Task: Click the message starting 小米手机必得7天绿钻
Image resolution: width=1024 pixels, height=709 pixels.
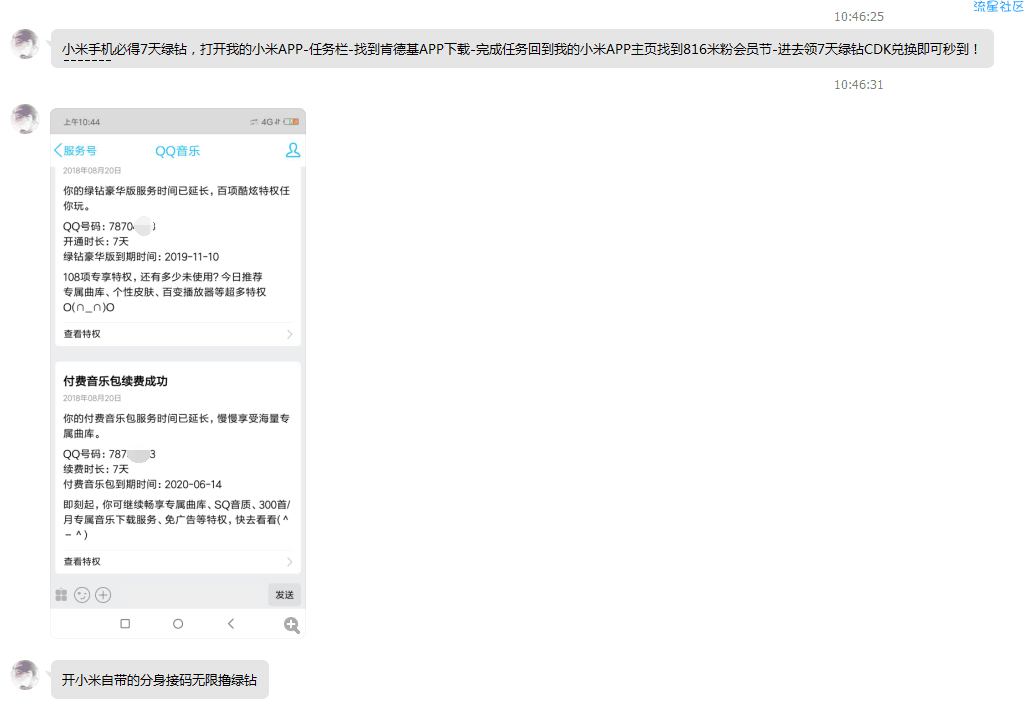Action: [522, 49]
